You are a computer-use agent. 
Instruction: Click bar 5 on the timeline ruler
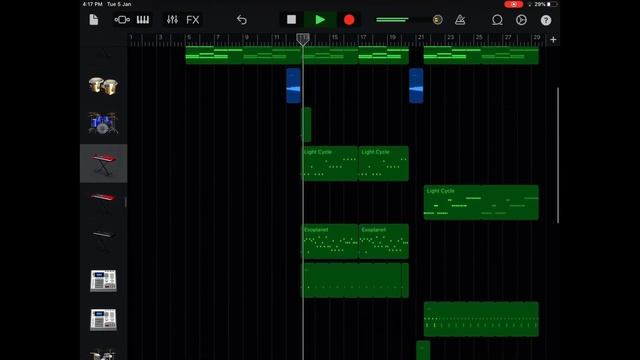(189, 38)
